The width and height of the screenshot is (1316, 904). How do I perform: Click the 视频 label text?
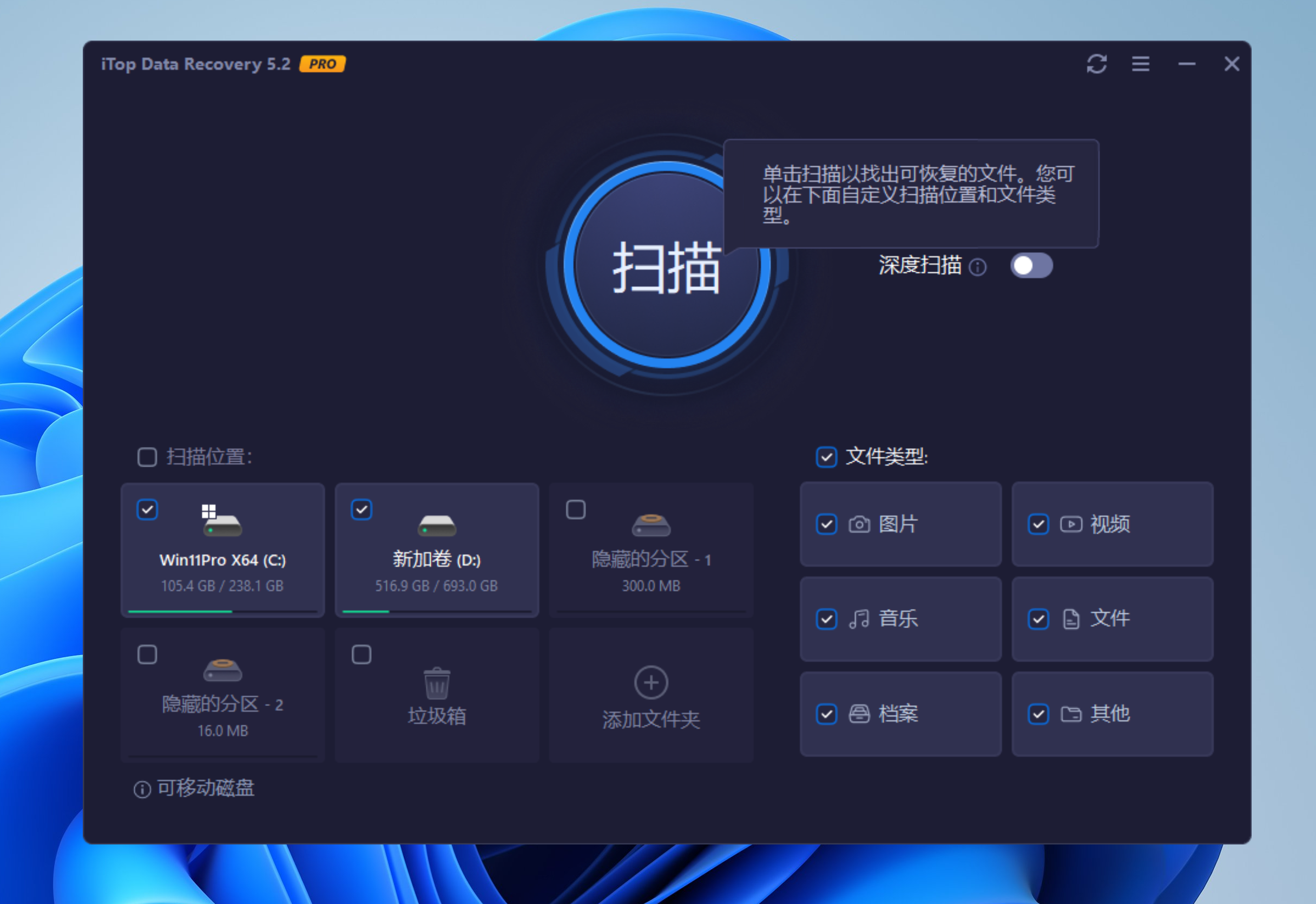pyautogui.click(x=1110, y=524)
